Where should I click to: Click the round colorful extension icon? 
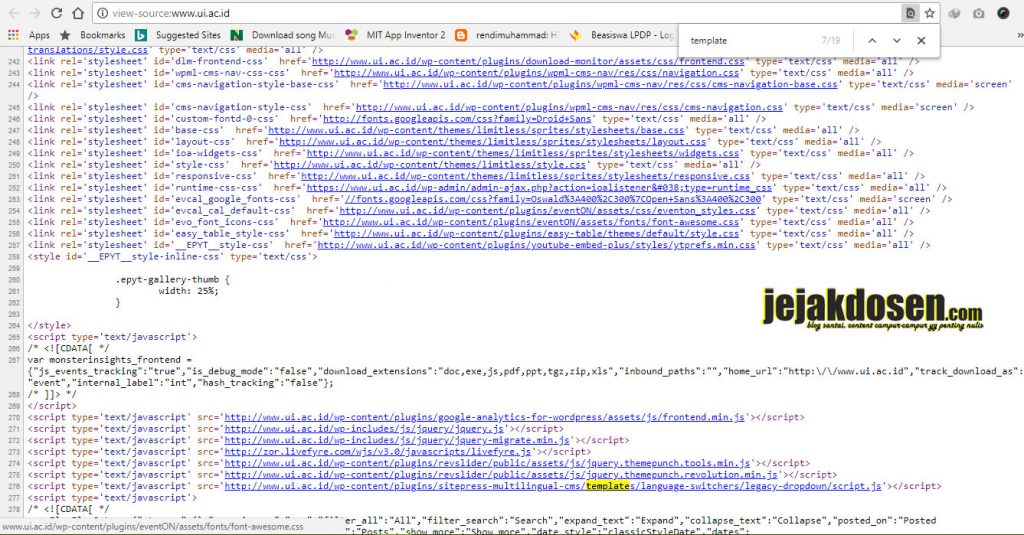point(1003,13)
